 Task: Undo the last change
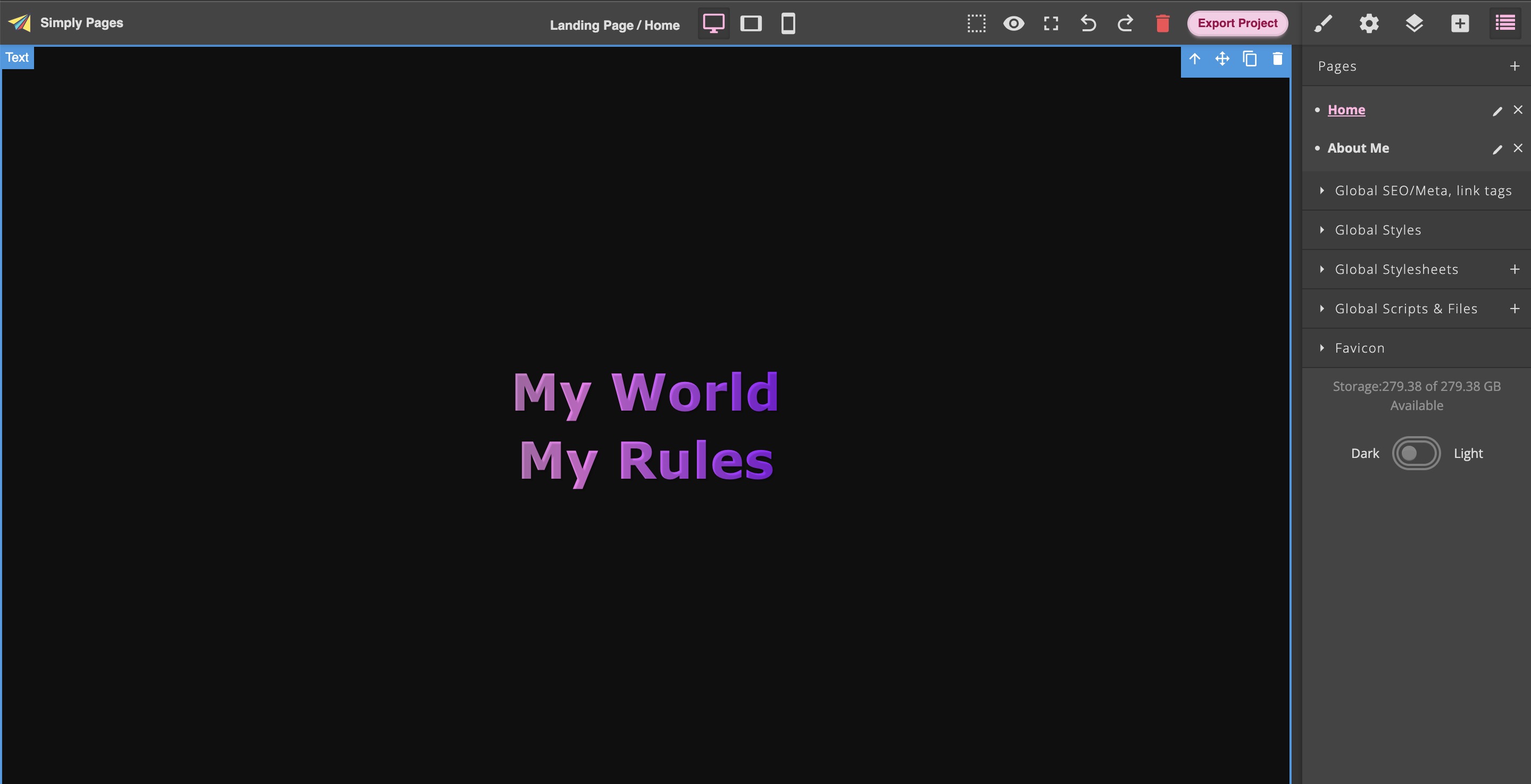pyautogui.click(x=1088, y=24)
